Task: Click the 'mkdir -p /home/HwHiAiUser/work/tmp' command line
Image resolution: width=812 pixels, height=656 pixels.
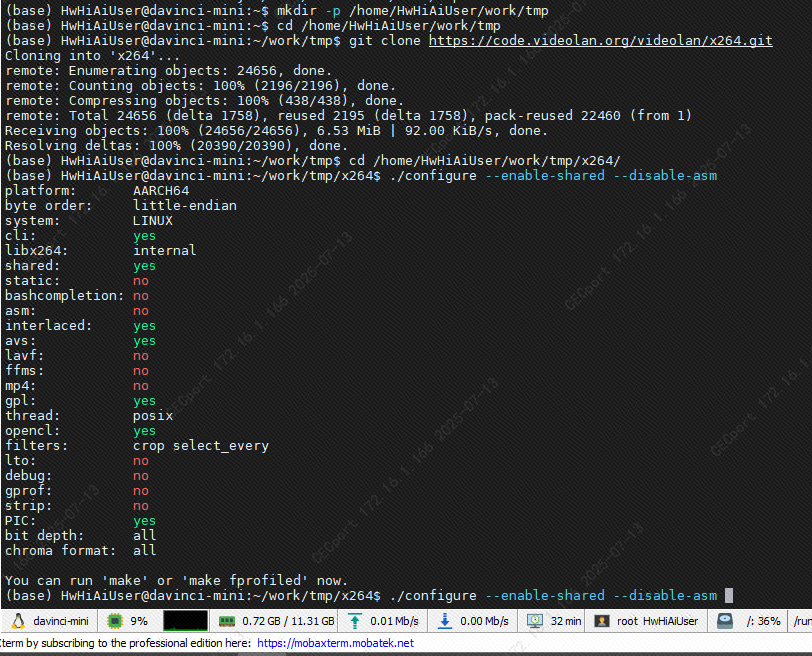Action: point(277,10)
